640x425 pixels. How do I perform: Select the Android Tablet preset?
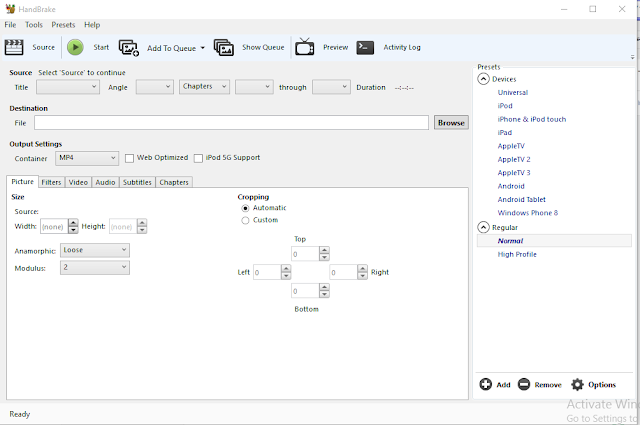point(522,199)
